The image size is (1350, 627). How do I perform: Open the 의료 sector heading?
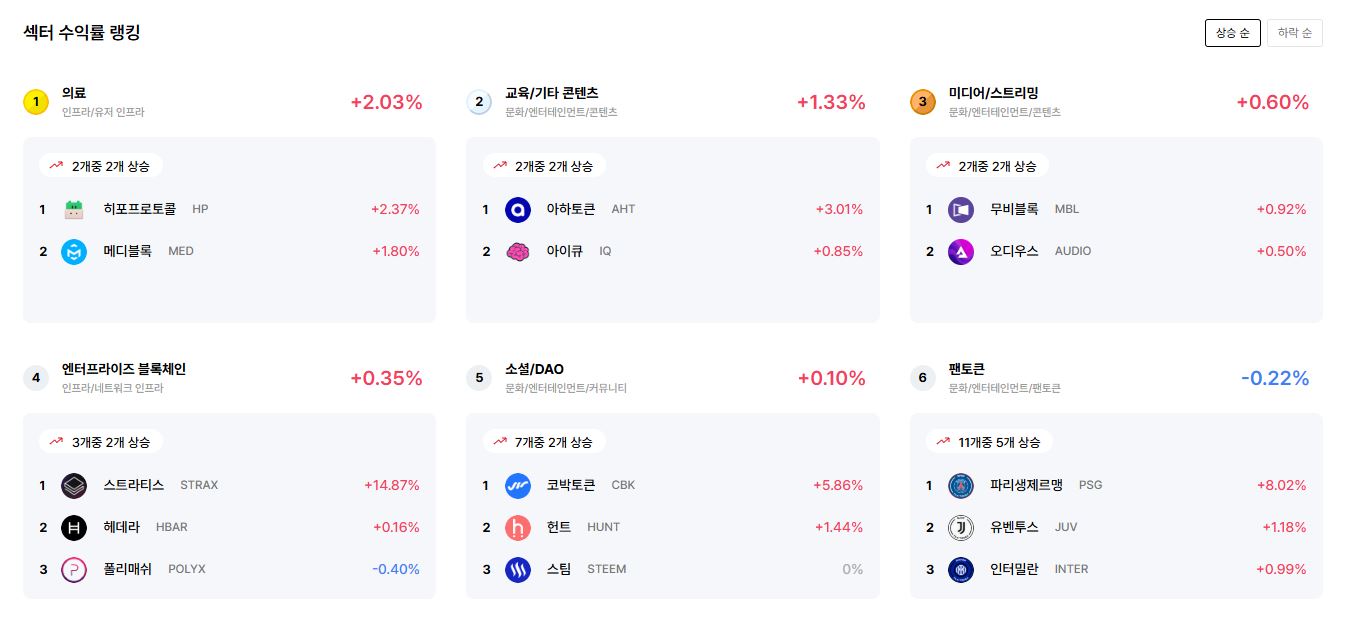click(74, 93)
